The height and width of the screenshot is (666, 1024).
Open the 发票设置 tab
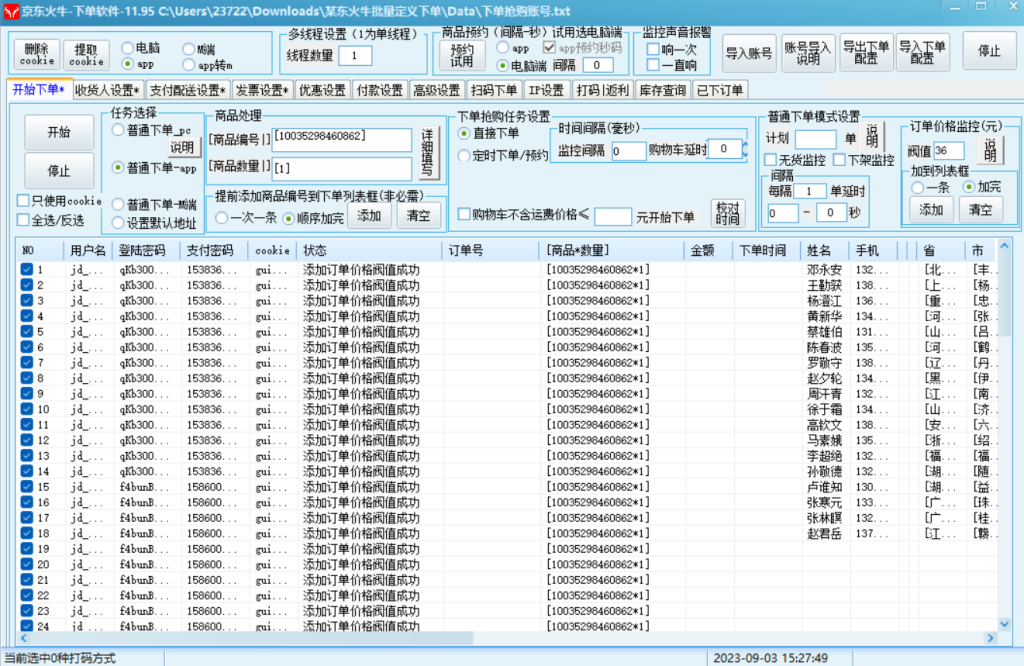click(x=262, y=90)
